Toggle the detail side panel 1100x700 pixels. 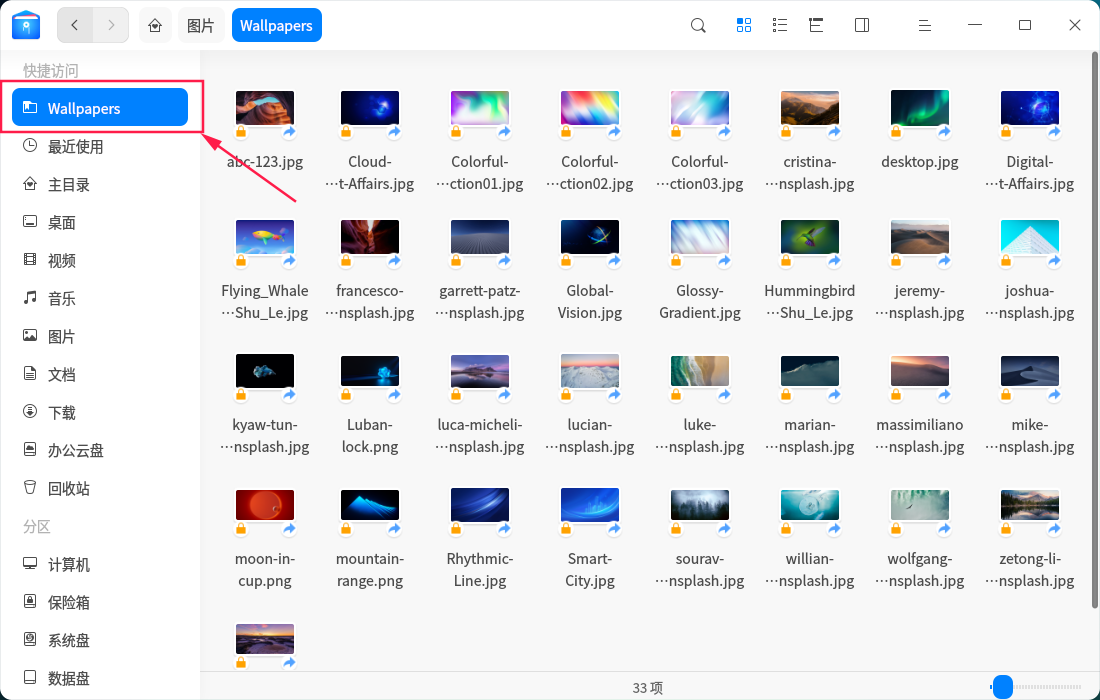[862, 26]
